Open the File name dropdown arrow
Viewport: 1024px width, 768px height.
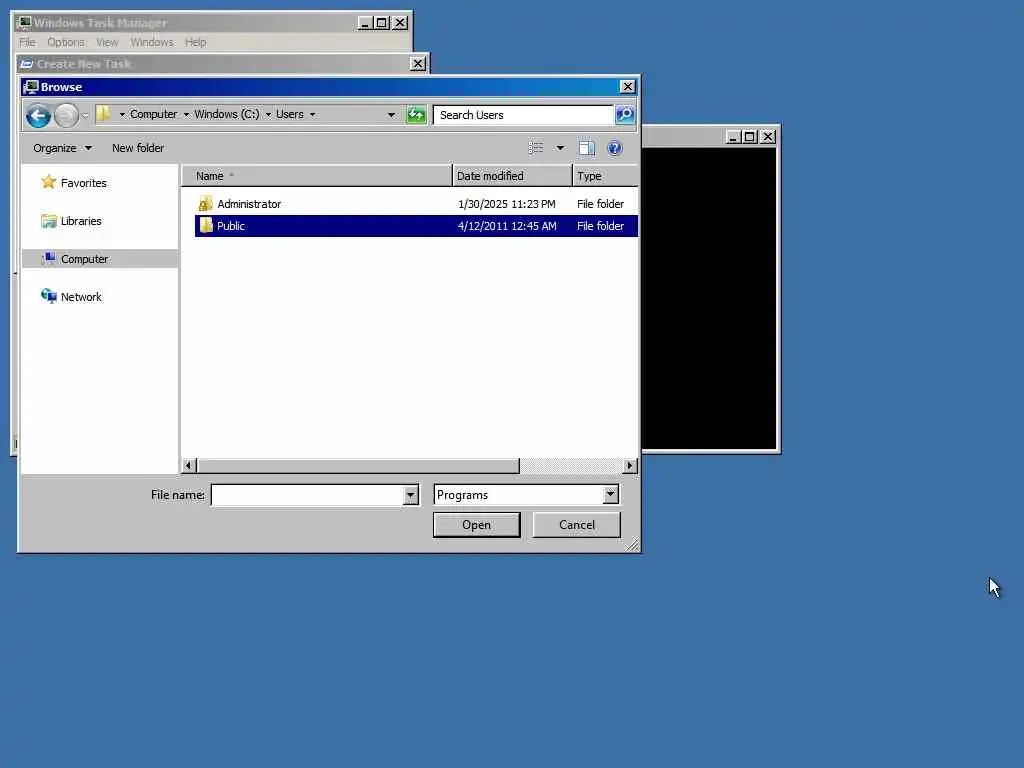pyautogui.click(x=411, y=495)
